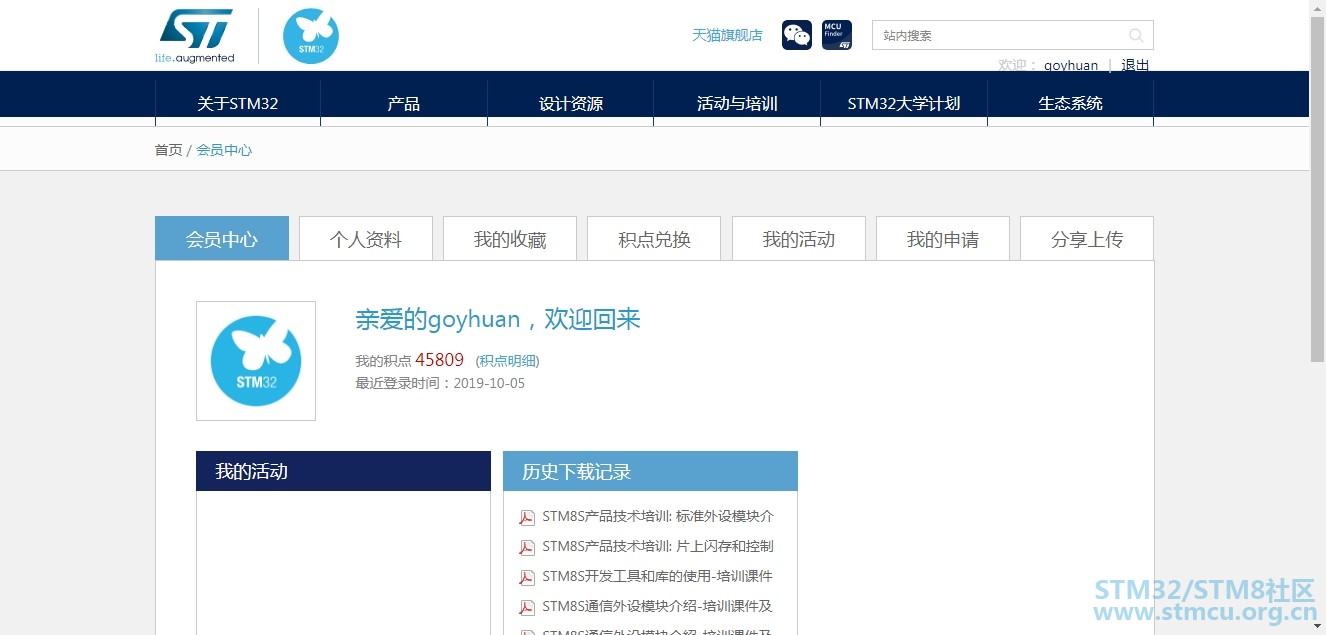Image resolution: width=1326 pixels, height=635 pixels.
Task: Click the ST life.augmented logo
Action: [195, 36]
